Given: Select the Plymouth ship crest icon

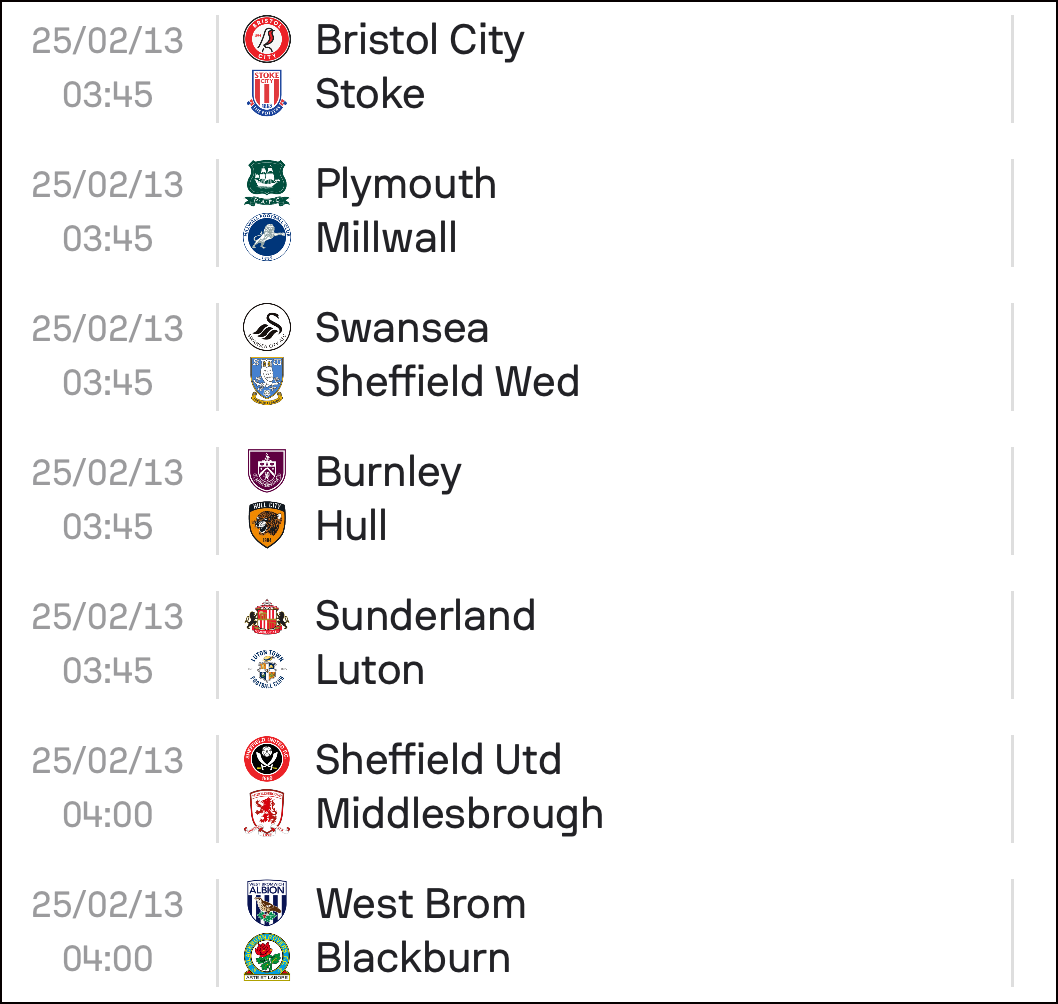Looking at the screenshot, I should coord(267,184).
